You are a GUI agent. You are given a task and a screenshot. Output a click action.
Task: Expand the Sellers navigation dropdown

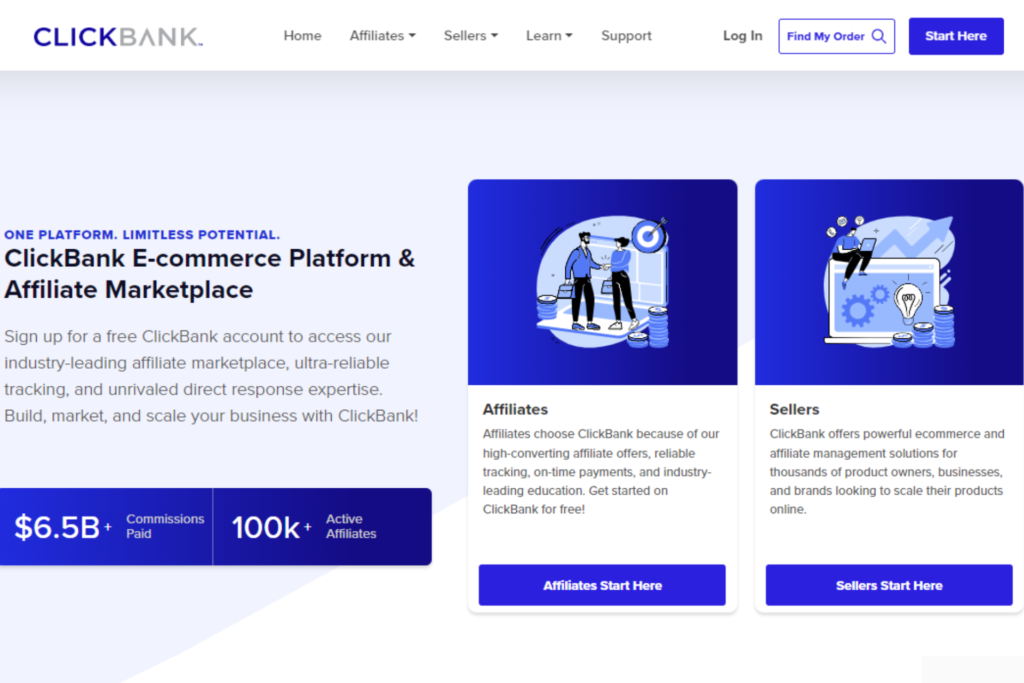pos(471,36)
